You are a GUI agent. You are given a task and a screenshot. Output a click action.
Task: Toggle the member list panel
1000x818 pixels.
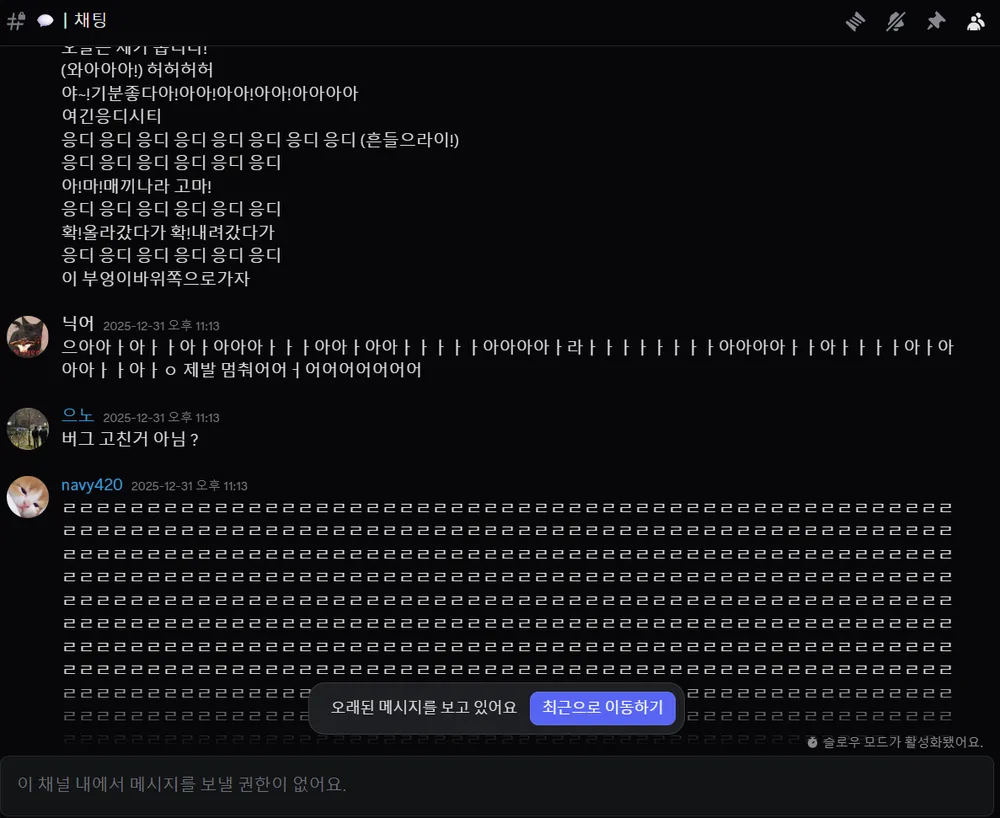pos(975,20)
